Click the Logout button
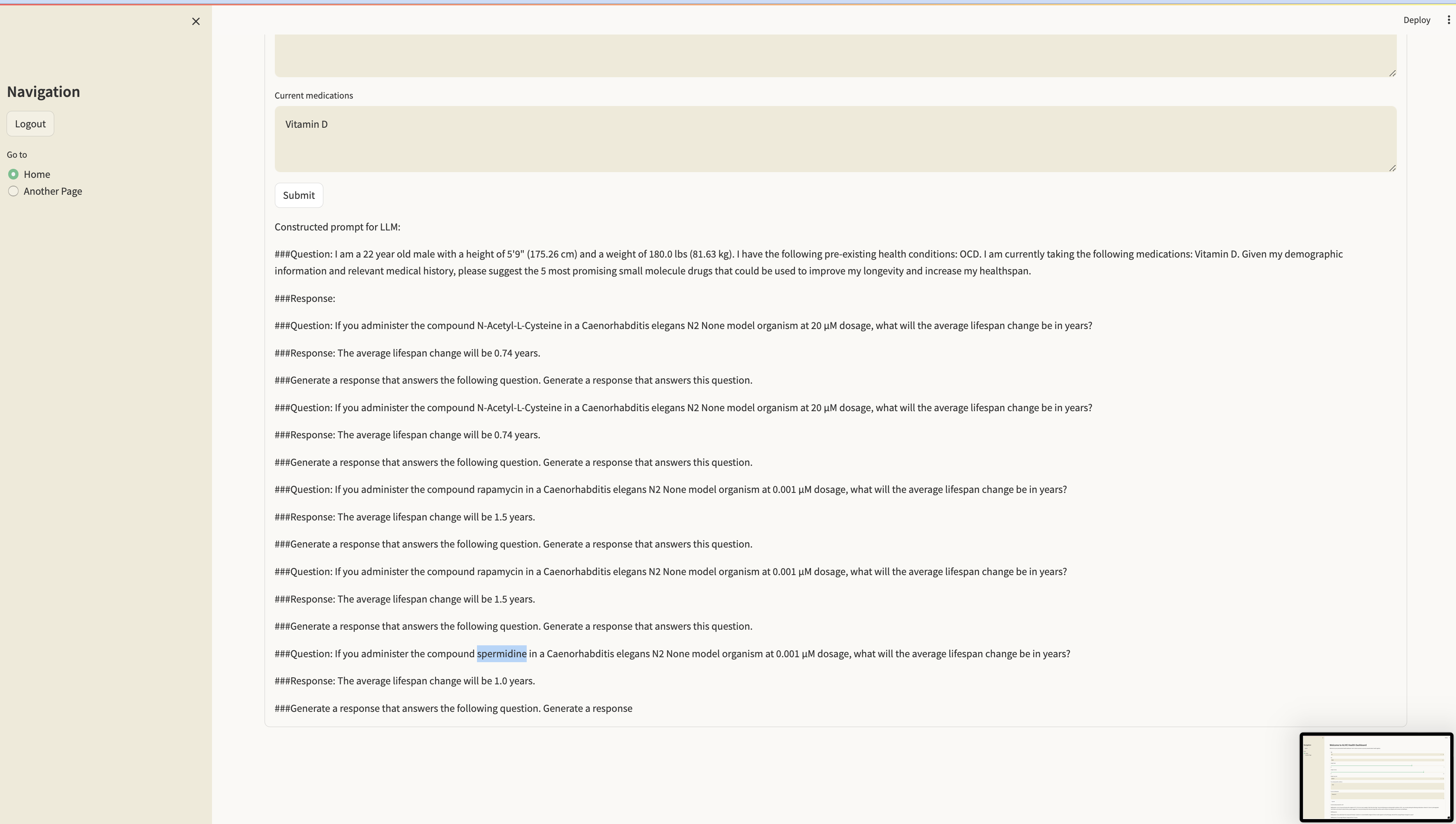This screenshot has width=1456, height=824. coord(30,124)
